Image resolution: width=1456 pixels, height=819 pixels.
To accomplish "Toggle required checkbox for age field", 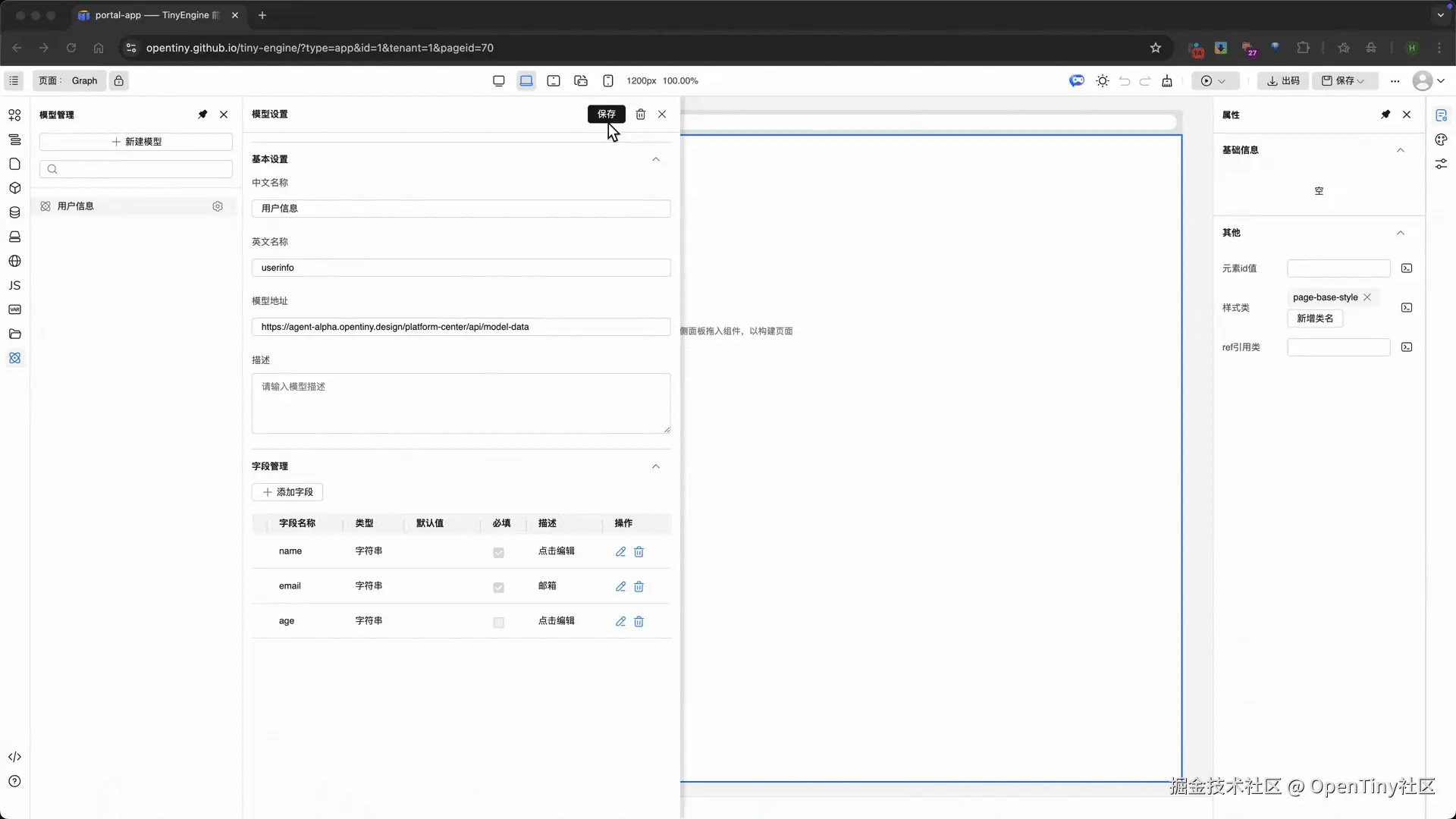I will pos(498,622).
